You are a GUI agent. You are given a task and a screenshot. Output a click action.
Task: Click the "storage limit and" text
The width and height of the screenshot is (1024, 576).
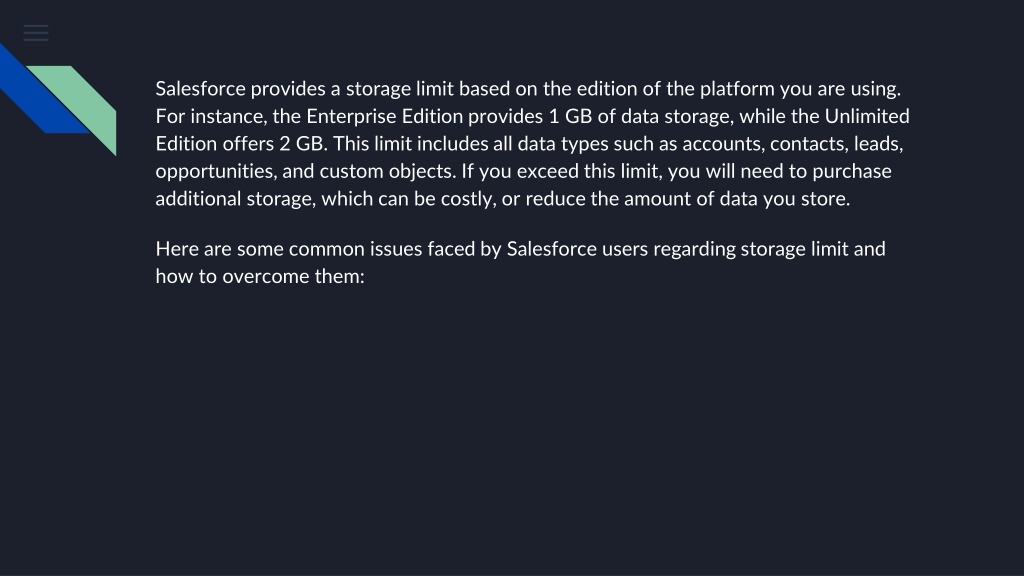click(x=813, y=249)
